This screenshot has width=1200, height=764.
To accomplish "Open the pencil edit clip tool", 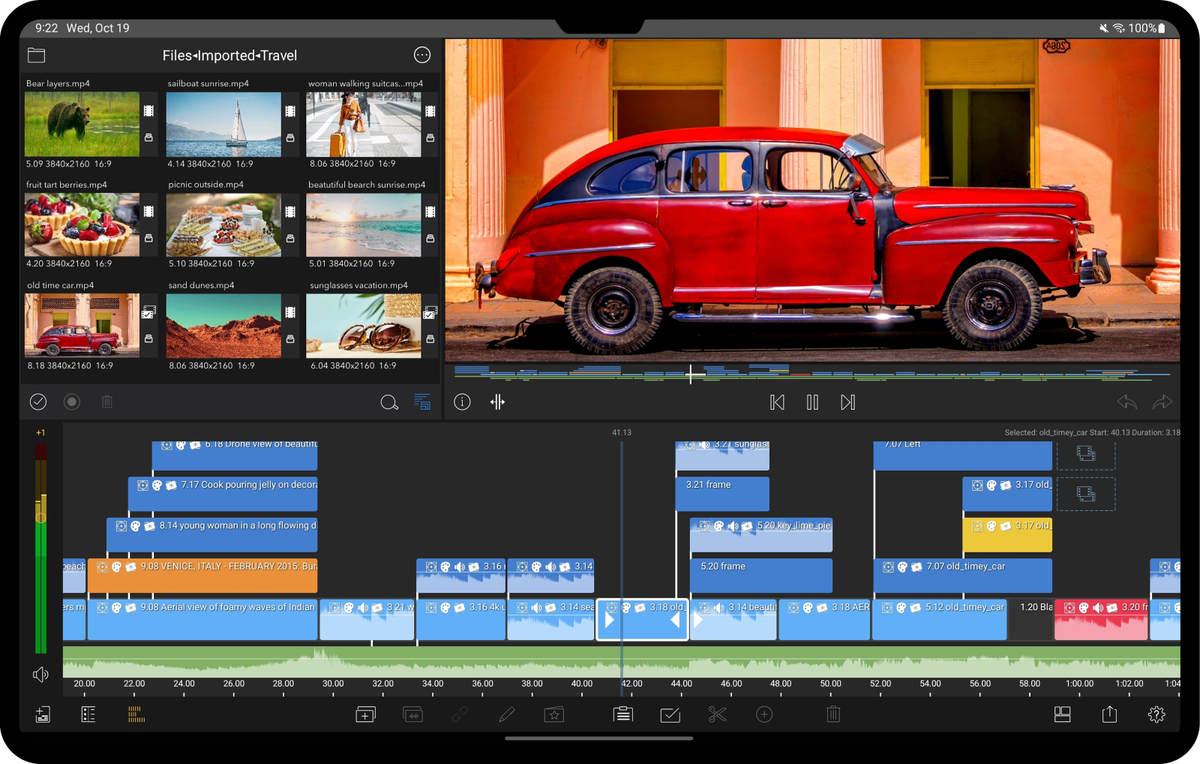I will click(507, 714).
